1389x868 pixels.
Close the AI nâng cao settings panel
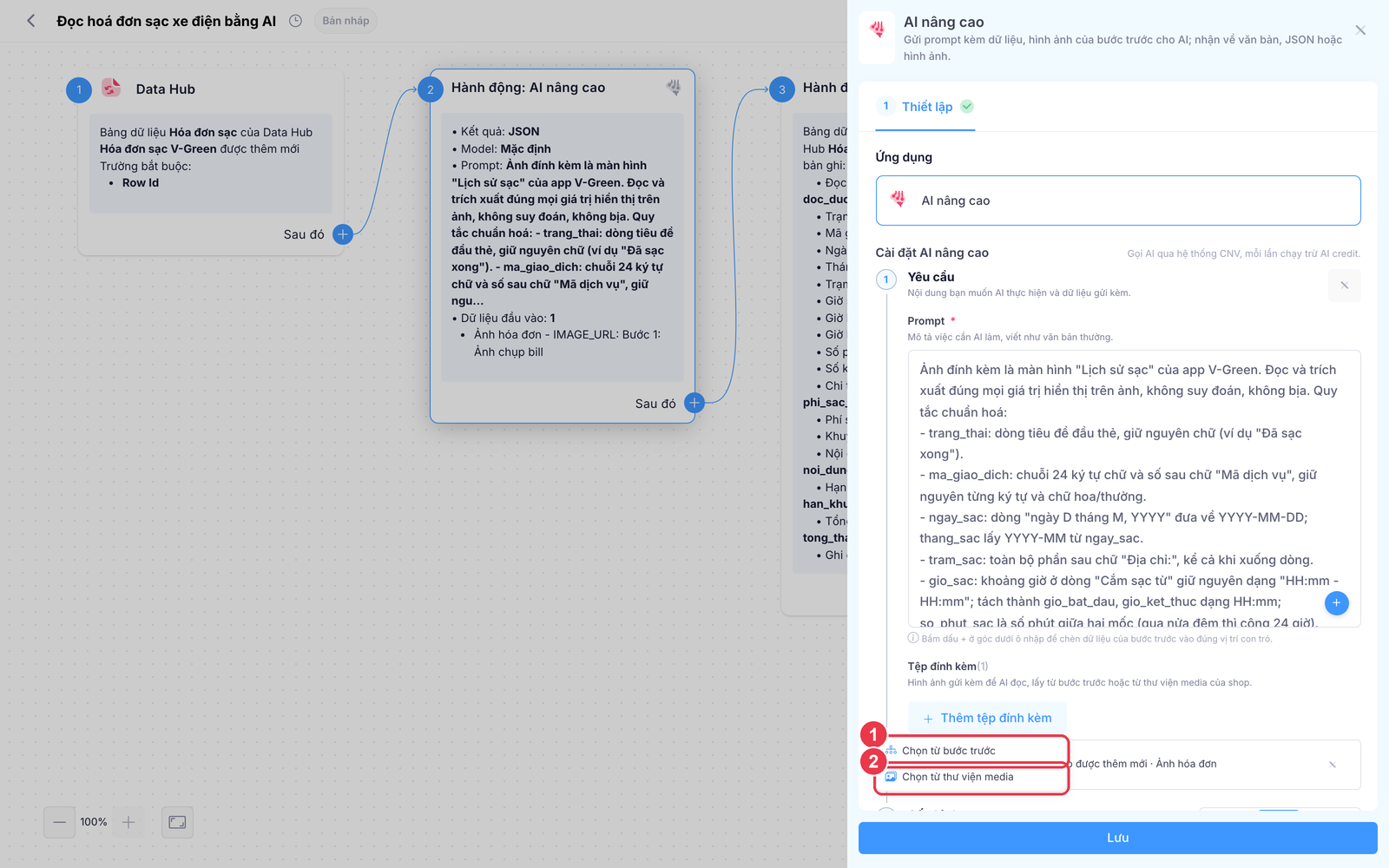pyautogui.click(x=1360, y=30)
